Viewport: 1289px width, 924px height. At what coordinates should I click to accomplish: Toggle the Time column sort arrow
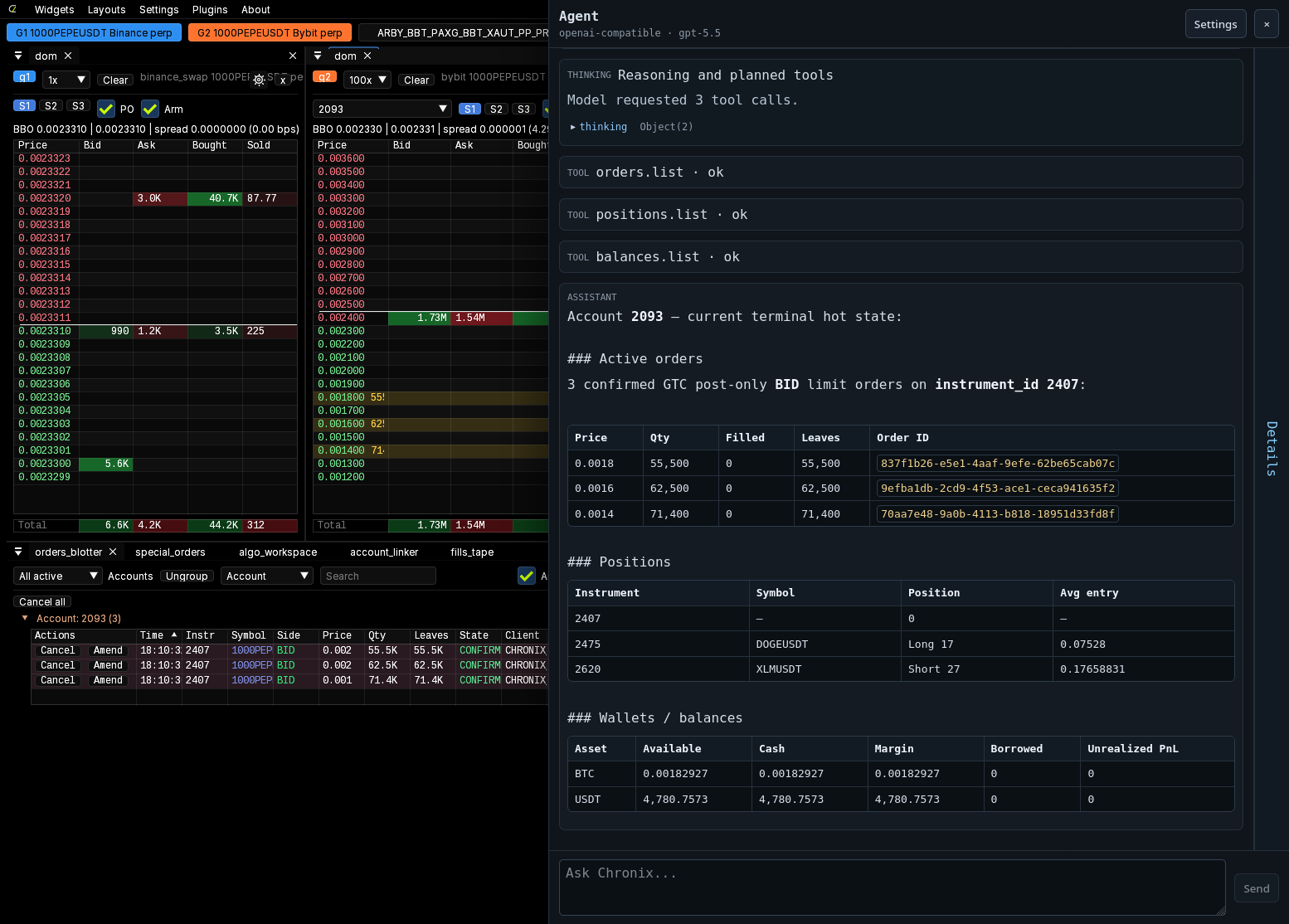pos(174,635)
